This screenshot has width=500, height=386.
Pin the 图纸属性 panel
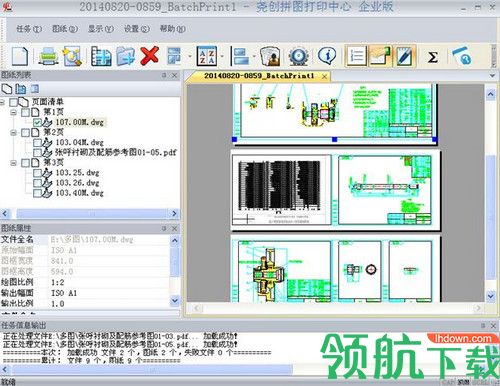(164, 228)
